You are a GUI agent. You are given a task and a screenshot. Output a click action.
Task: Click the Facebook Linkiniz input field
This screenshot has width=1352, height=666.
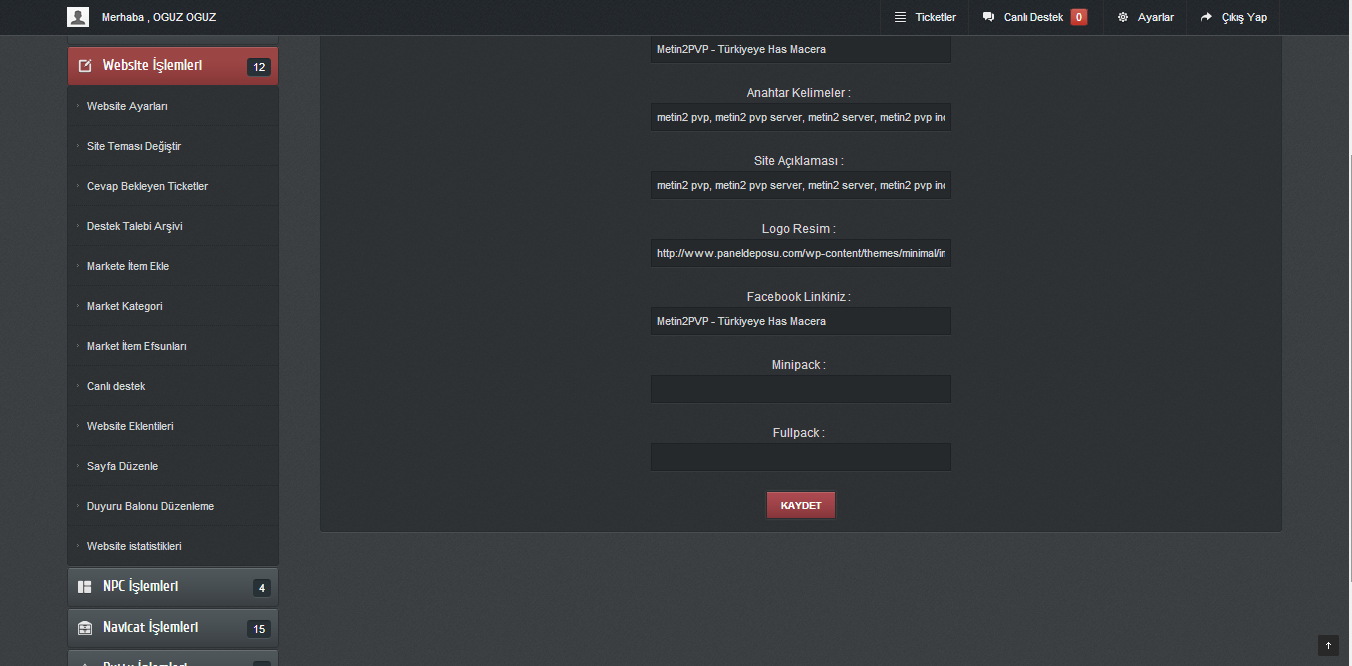coord(801,321)
